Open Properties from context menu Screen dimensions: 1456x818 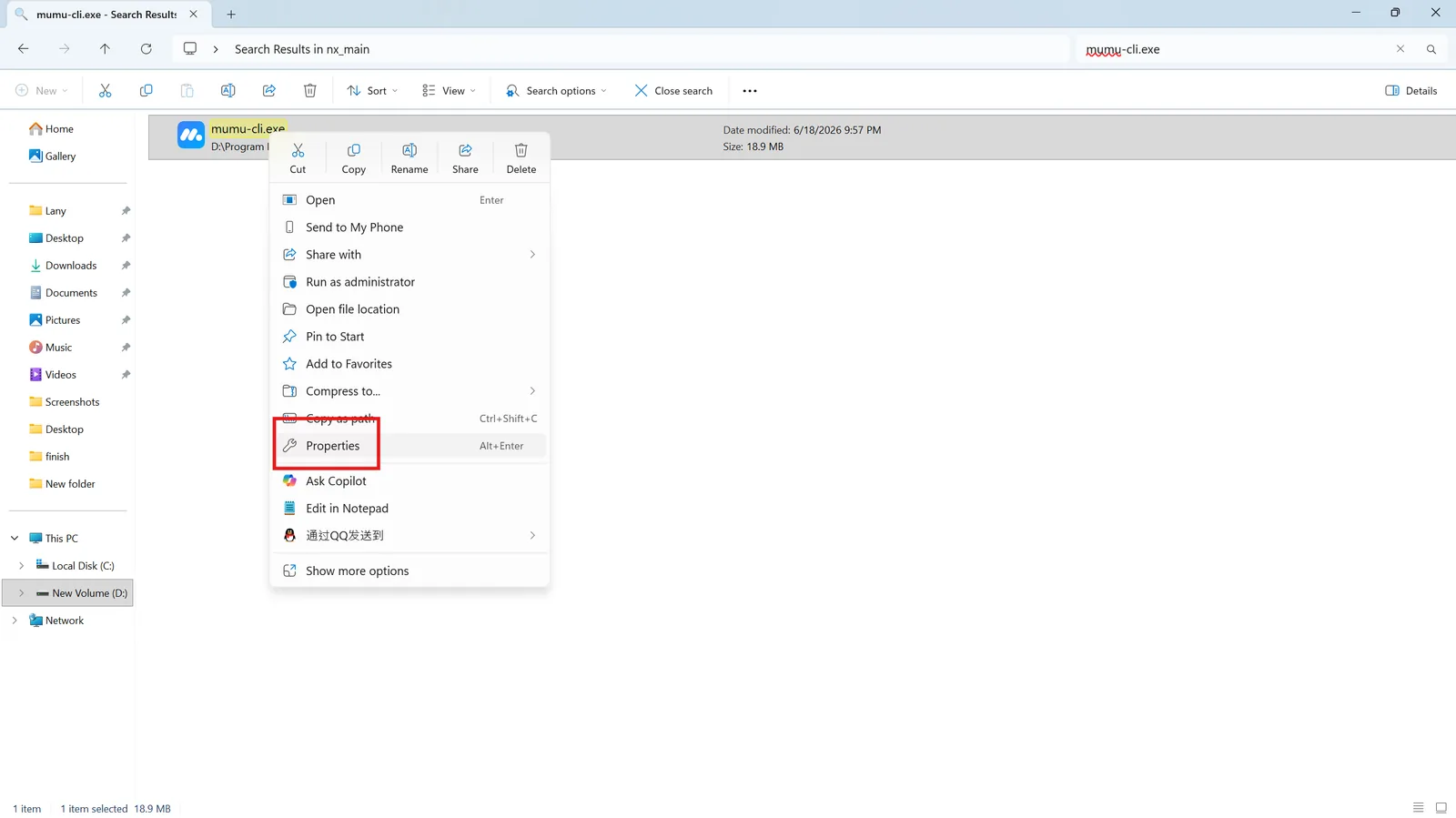(409, 446)
